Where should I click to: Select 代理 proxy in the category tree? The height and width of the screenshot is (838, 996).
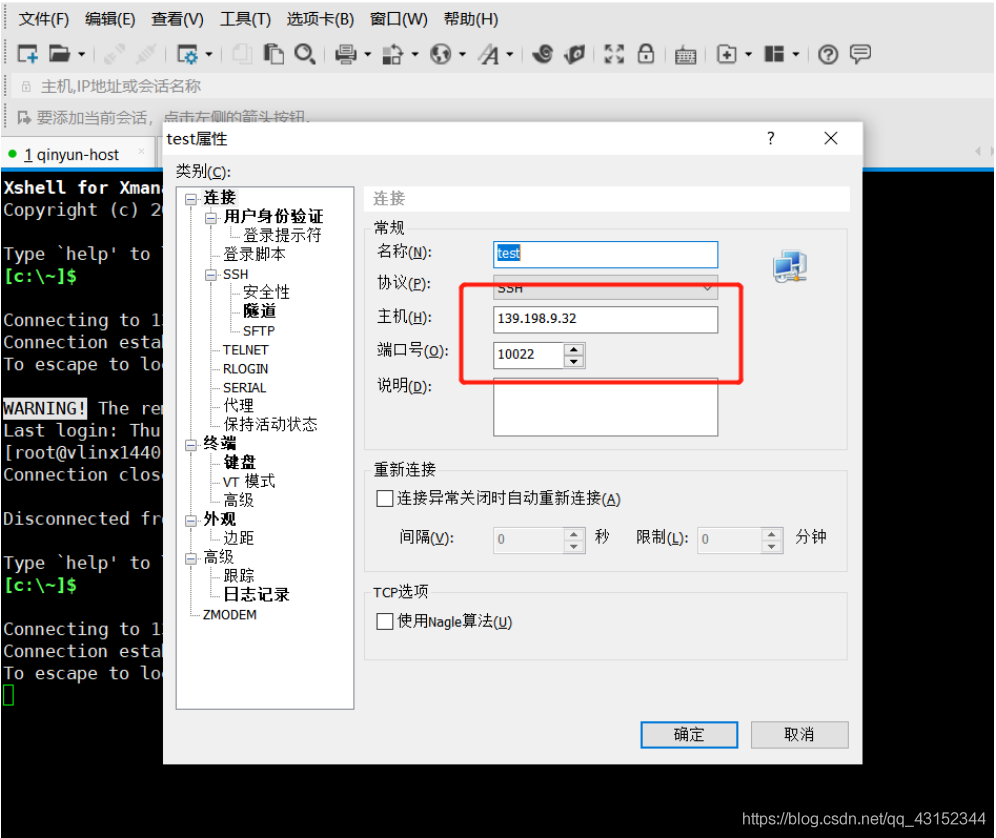click(238, 405)
